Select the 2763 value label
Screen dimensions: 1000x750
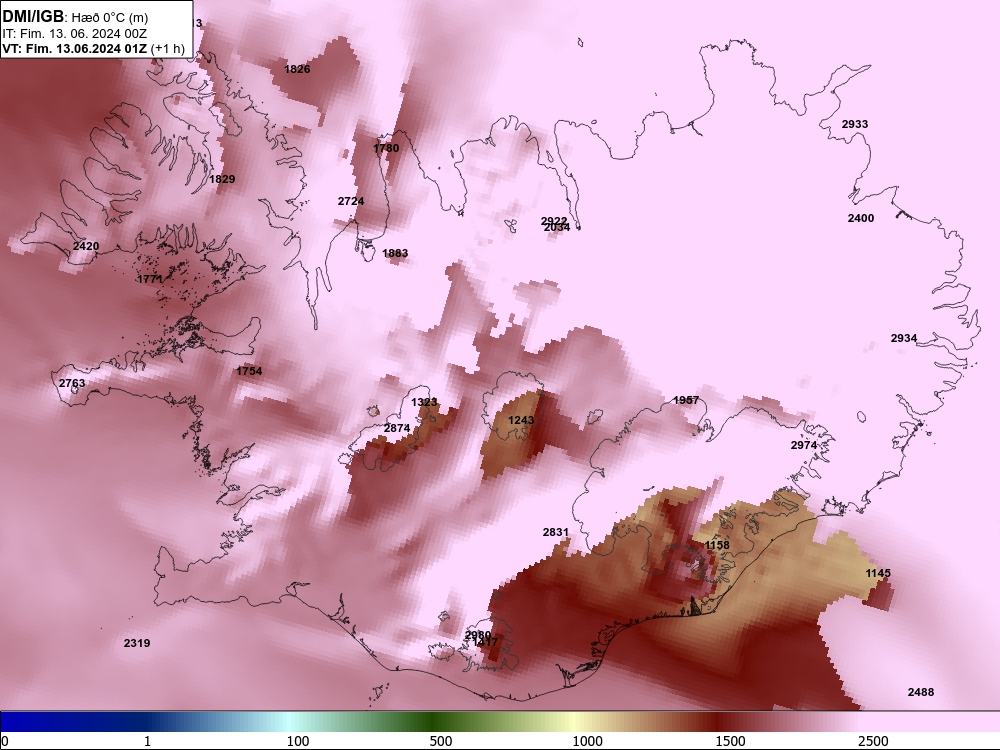tap(71, 383)
